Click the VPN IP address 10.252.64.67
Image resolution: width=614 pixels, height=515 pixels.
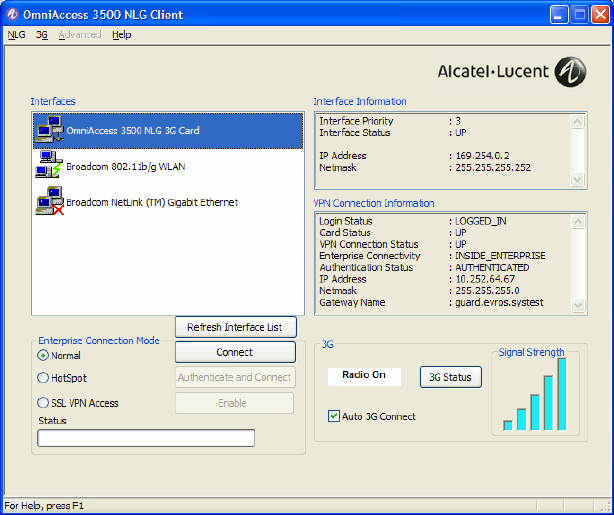coord(485,279)
